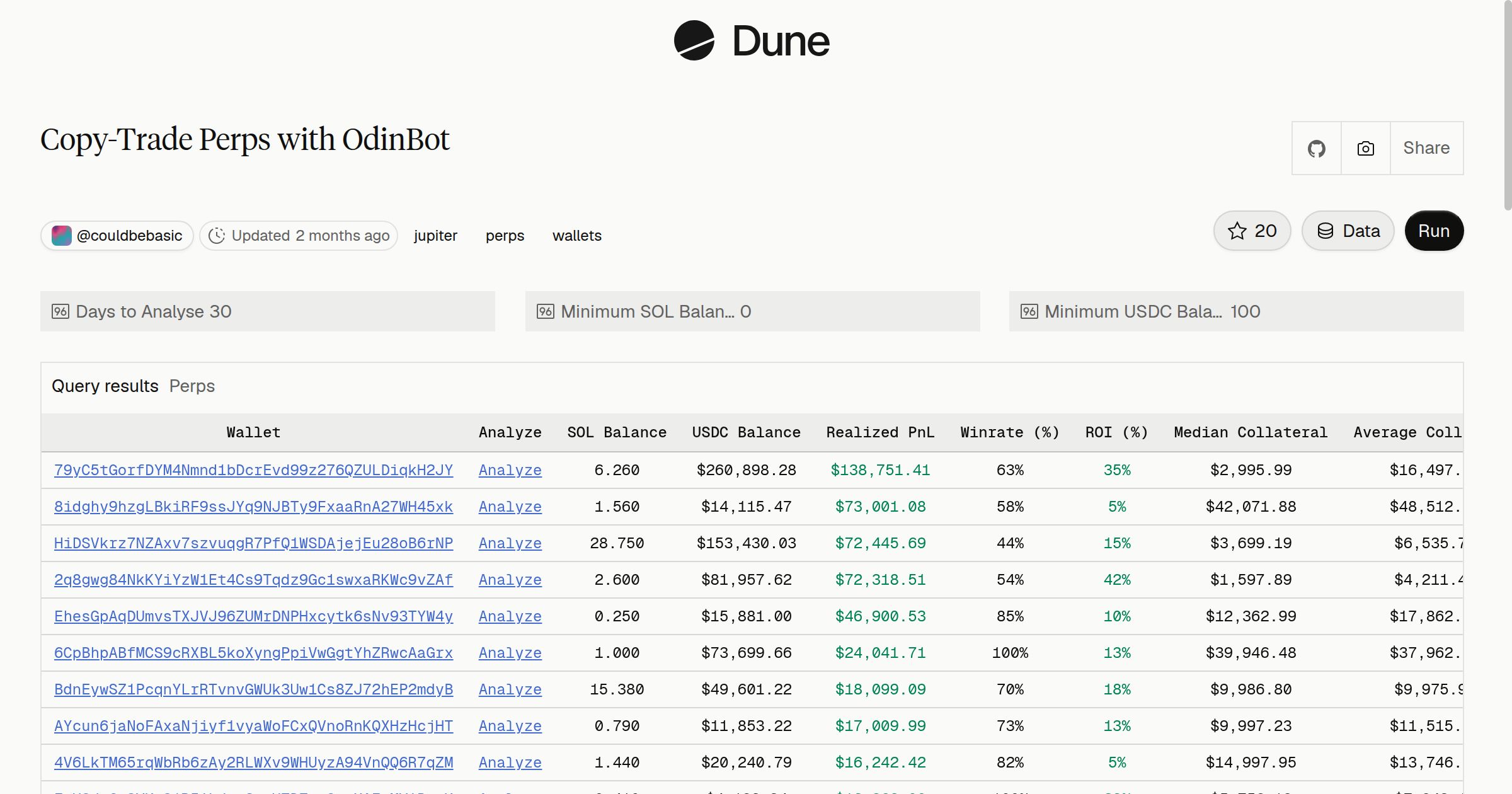Open wallet 2q8gwg84NkKYiYzW1Et4Cs9Tqdz9Gc1swxaRKWc9vZAf
Image resolution: width=1512 pixels, height=794 pixels.
253,580
